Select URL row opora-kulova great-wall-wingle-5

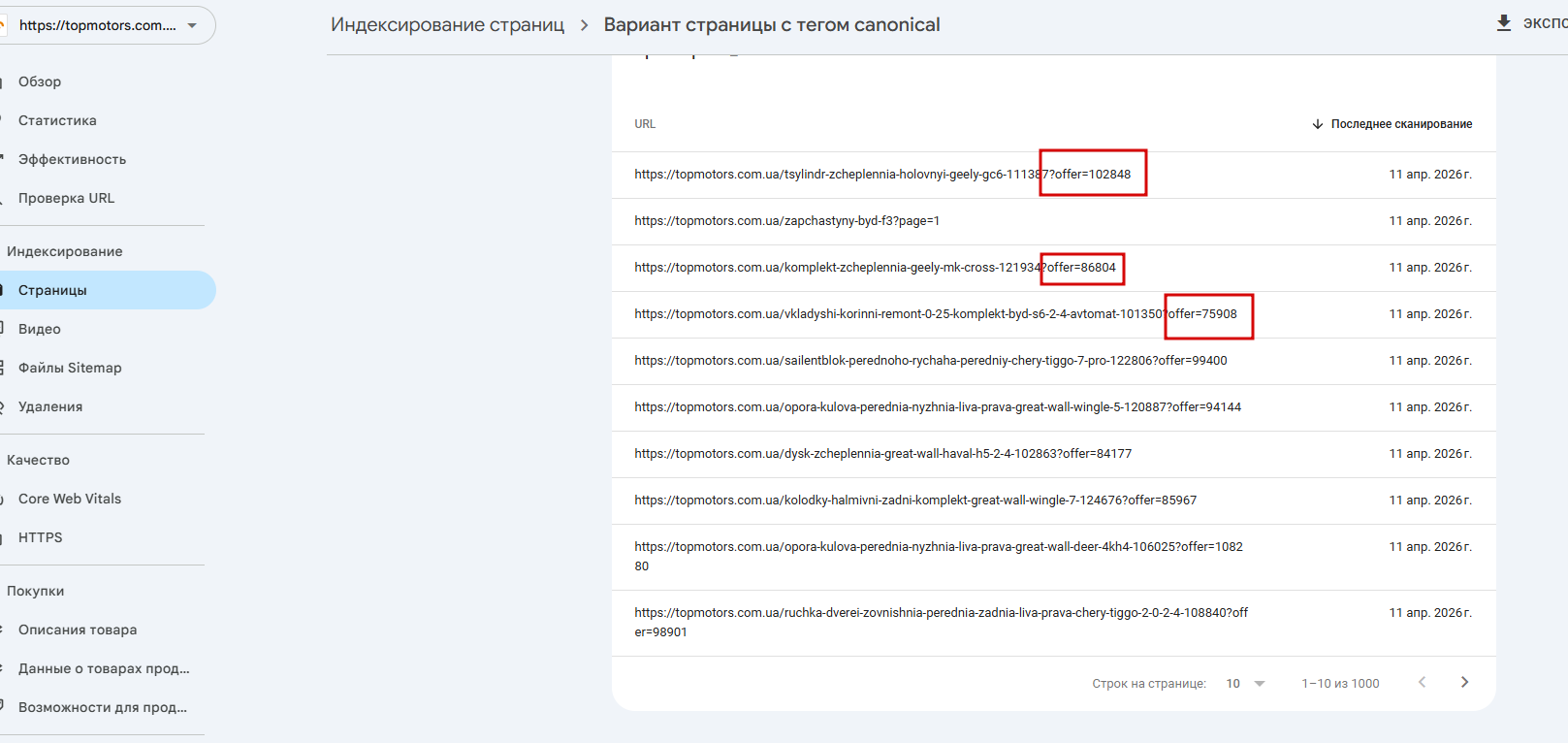pyautogui.click(x=1053, y=407)
